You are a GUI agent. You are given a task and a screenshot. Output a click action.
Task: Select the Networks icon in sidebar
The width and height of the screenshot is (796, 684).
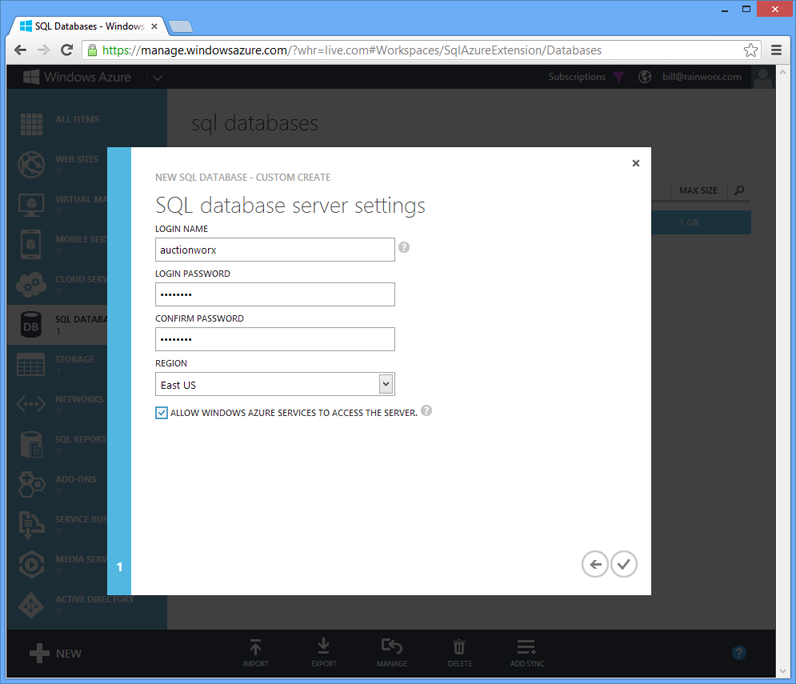31,404
